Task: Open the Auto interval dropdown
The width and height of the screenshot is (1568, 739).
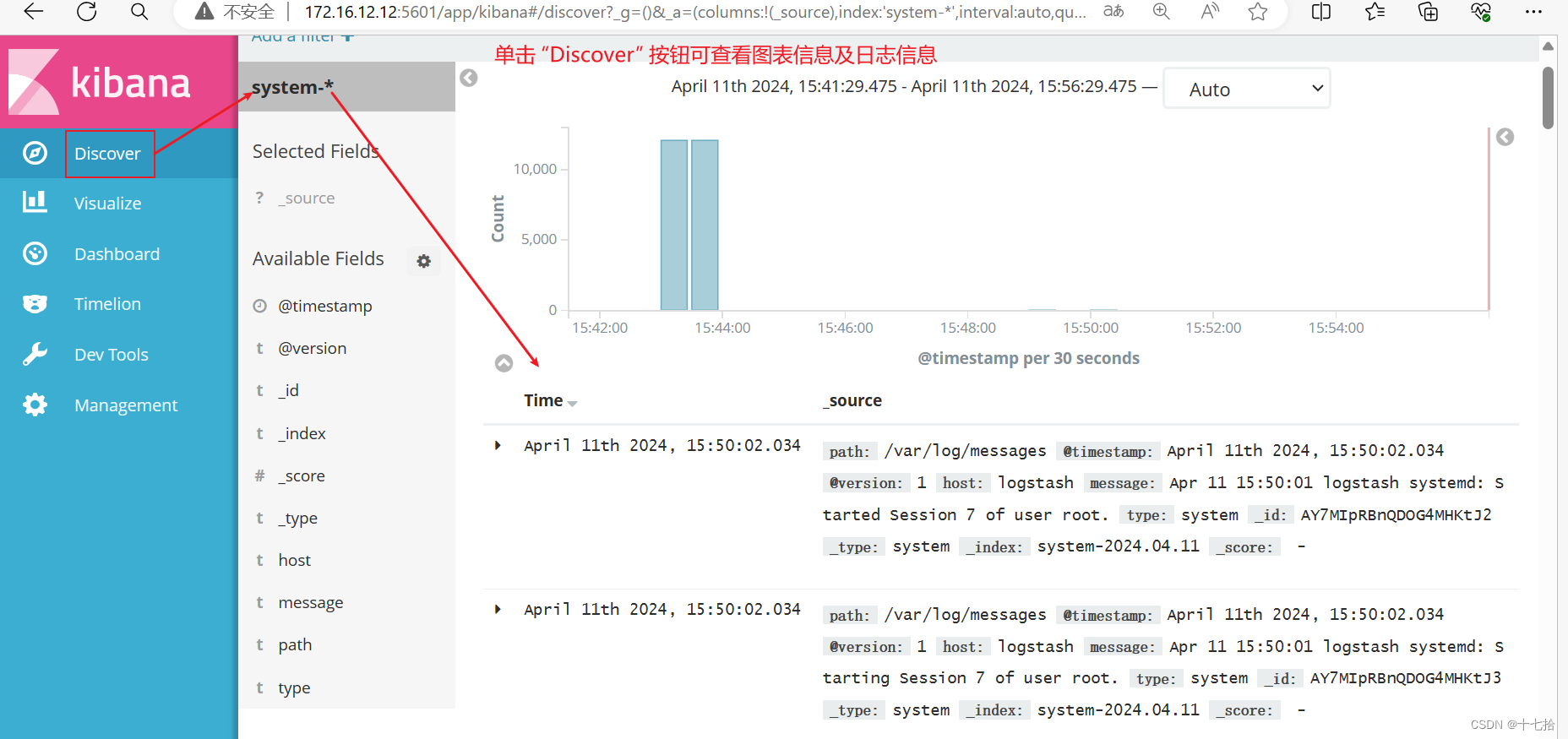Action: (x=1246, y=89)
